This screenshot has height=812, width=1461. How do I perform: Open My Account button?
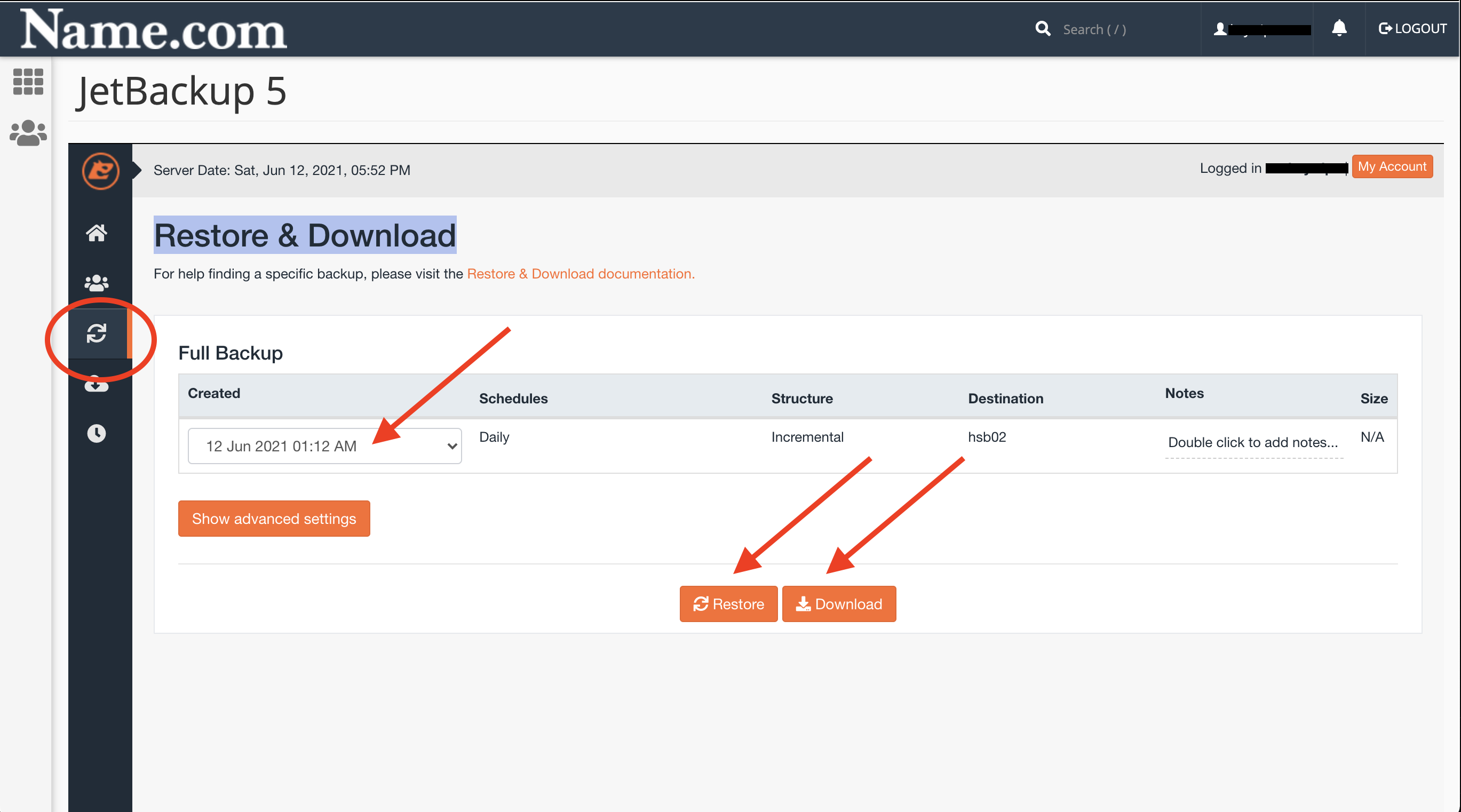[x=1392, y=166]
